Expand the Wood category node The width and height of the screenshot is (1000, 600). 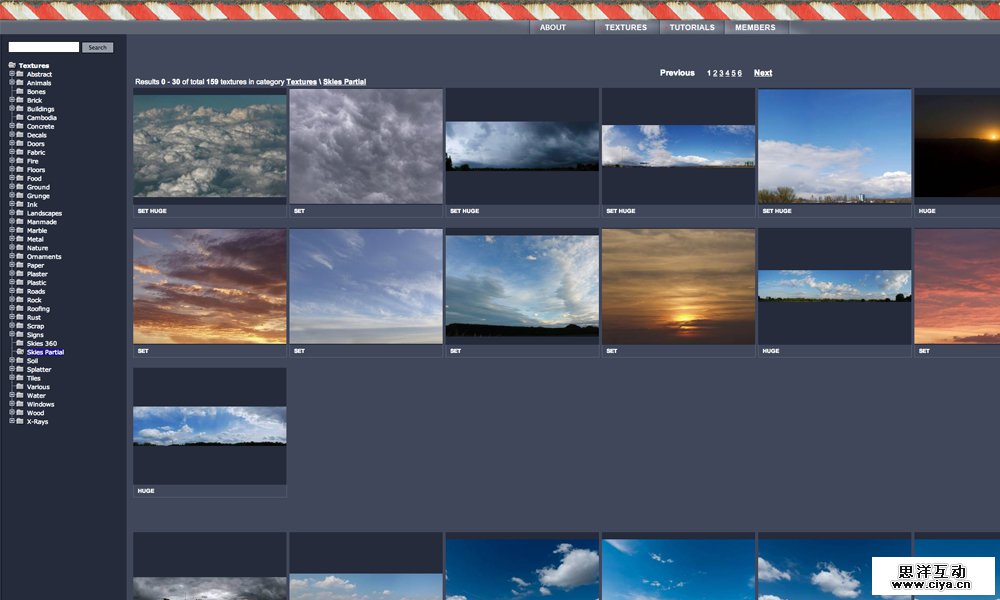point(12,413)
